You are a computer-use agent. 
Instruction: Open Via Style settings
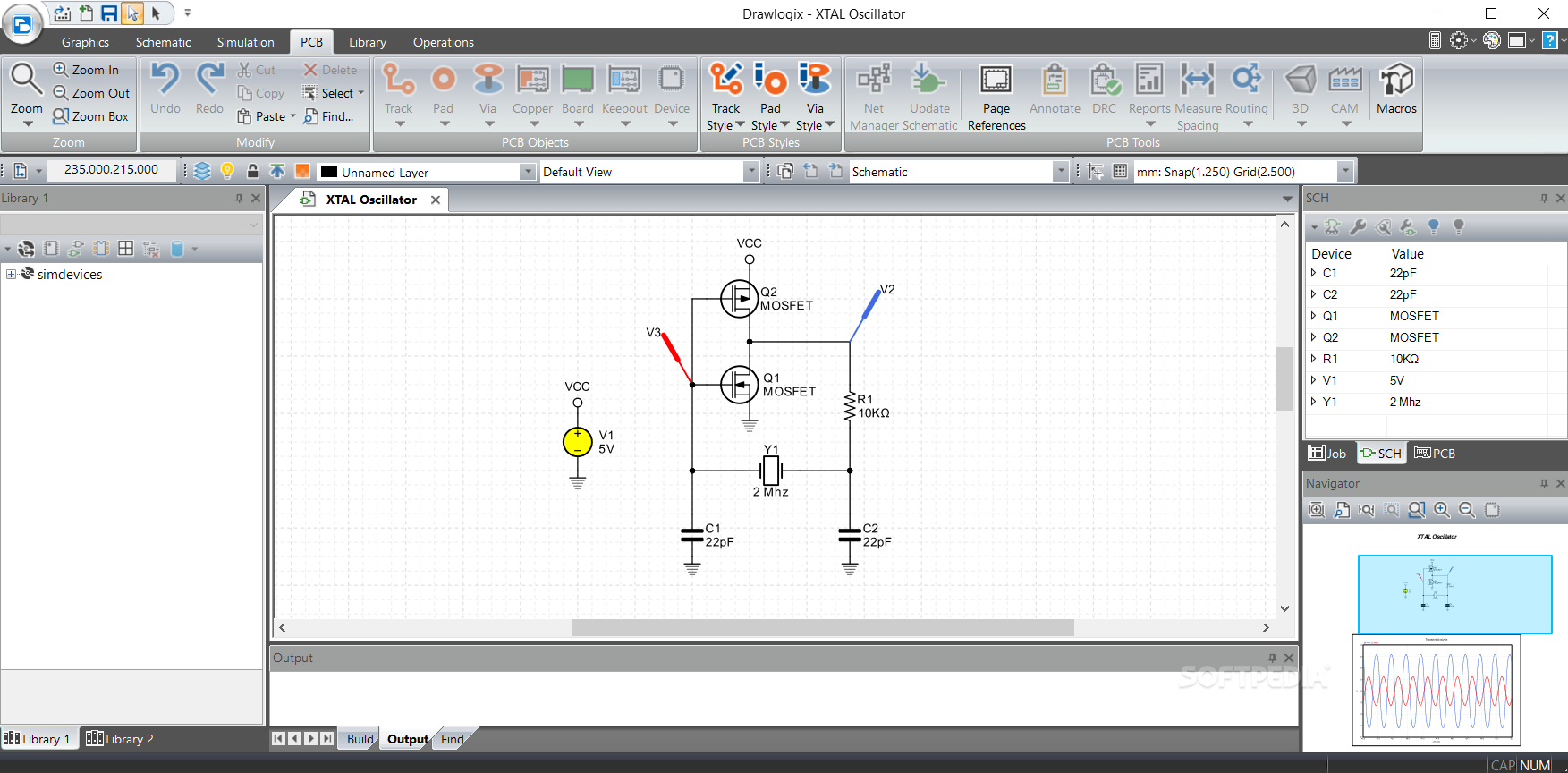[815, 97]
